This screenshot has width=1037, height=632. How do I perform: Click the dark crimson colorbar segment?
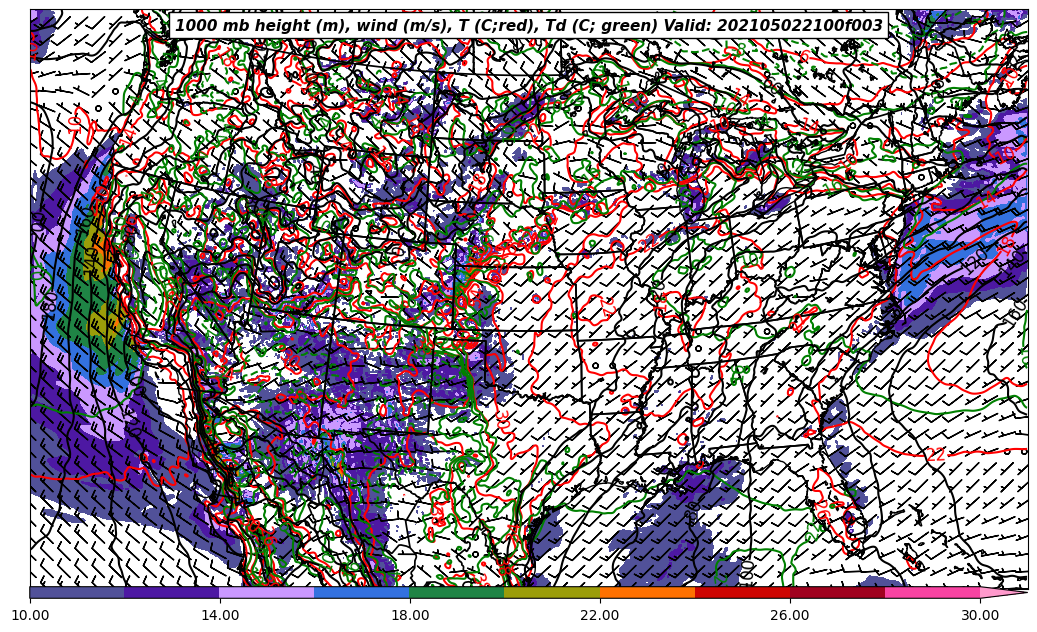point(837,593)
